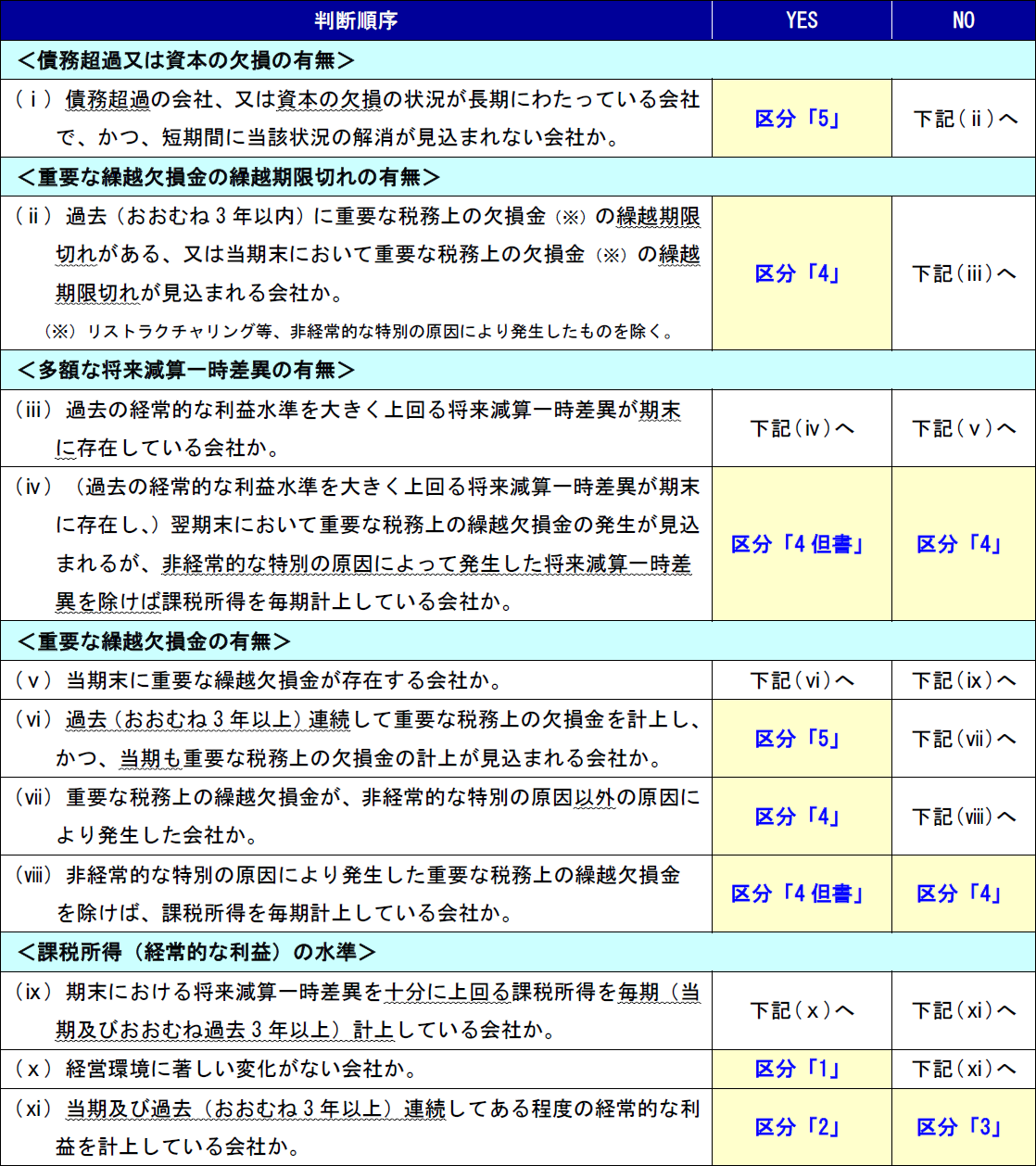
Task: Click the 区分「3」 result cell
Action: point(960,1127)
